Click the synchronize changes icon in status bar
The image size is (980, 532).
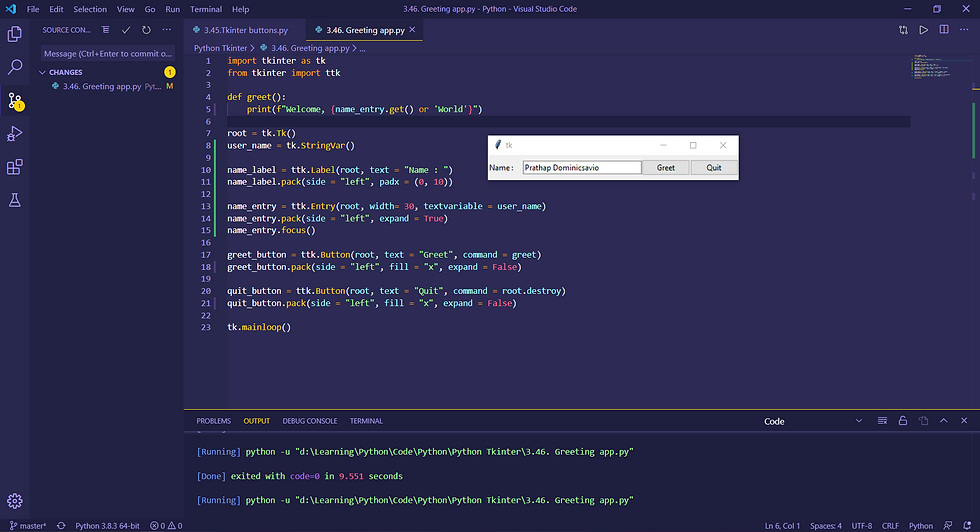point(61,526)
